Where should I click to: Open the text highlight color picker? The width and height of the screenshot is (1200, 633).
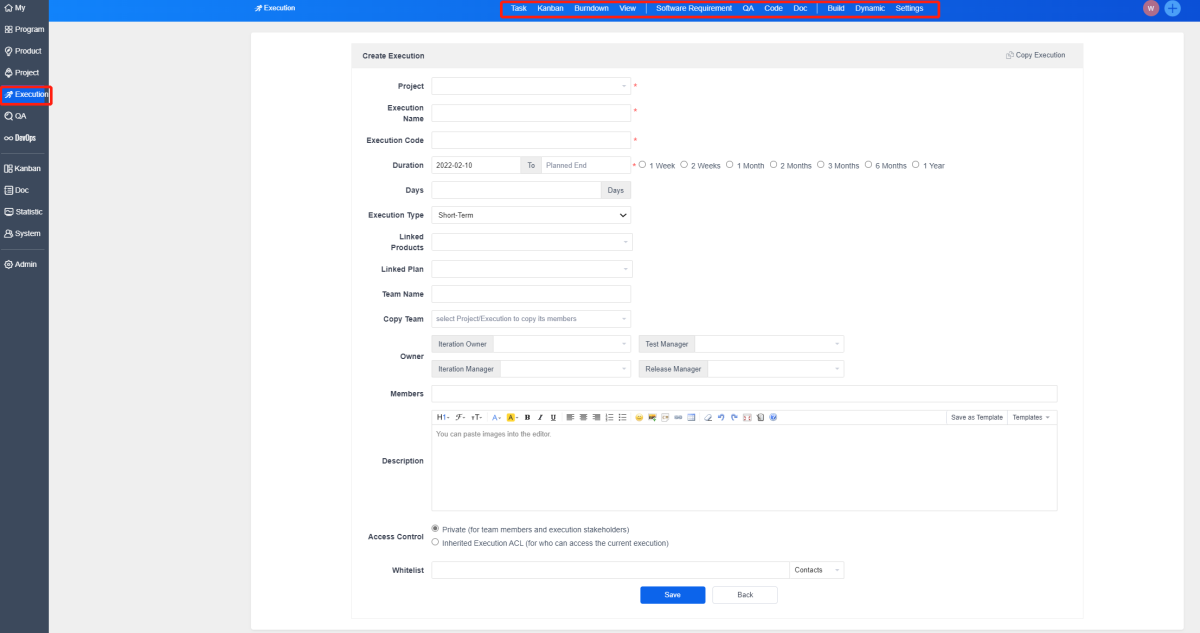point(511,417)
